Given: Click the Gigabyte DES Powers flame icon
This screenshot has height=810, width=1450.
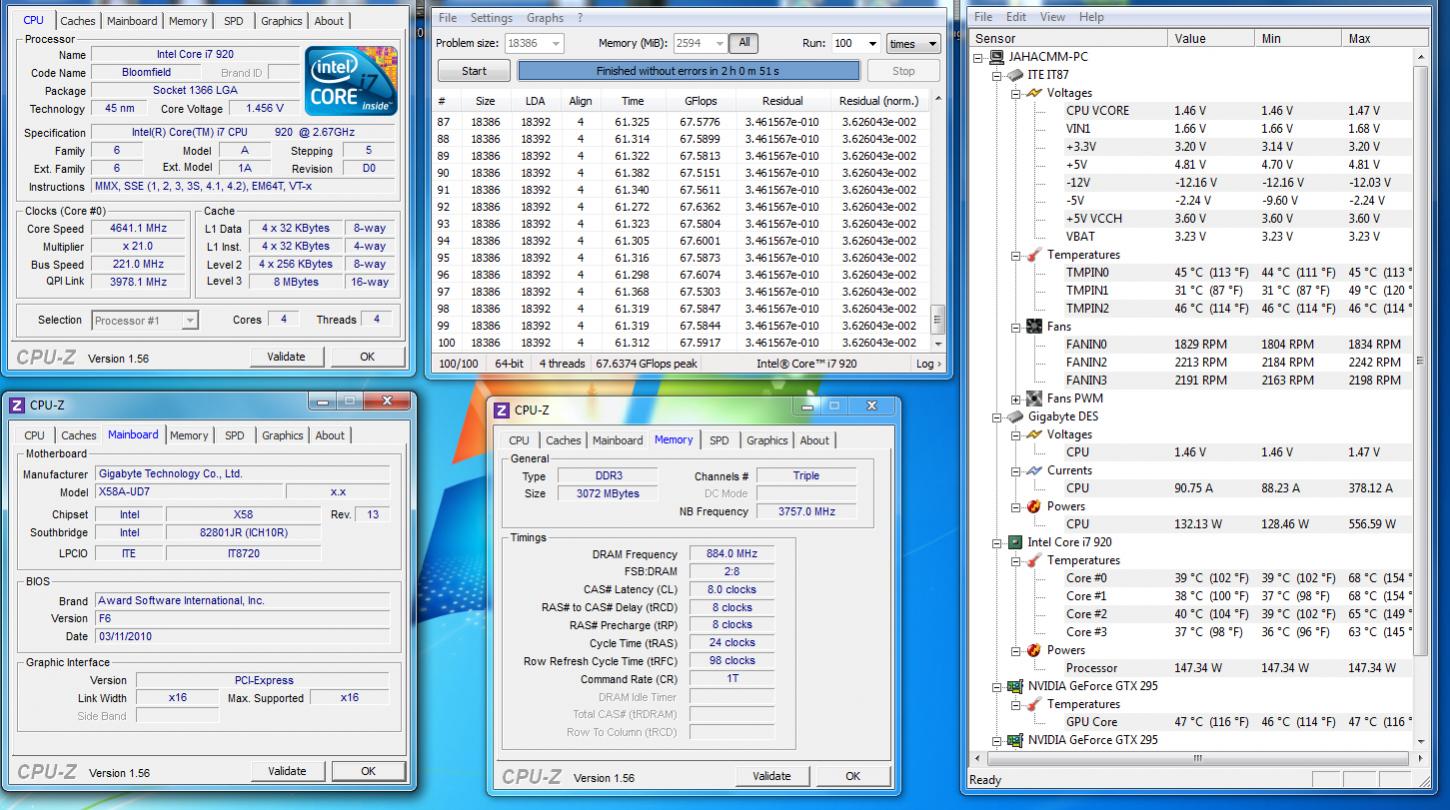Looking at the screenshot, I should click(x=1034, y=507).
